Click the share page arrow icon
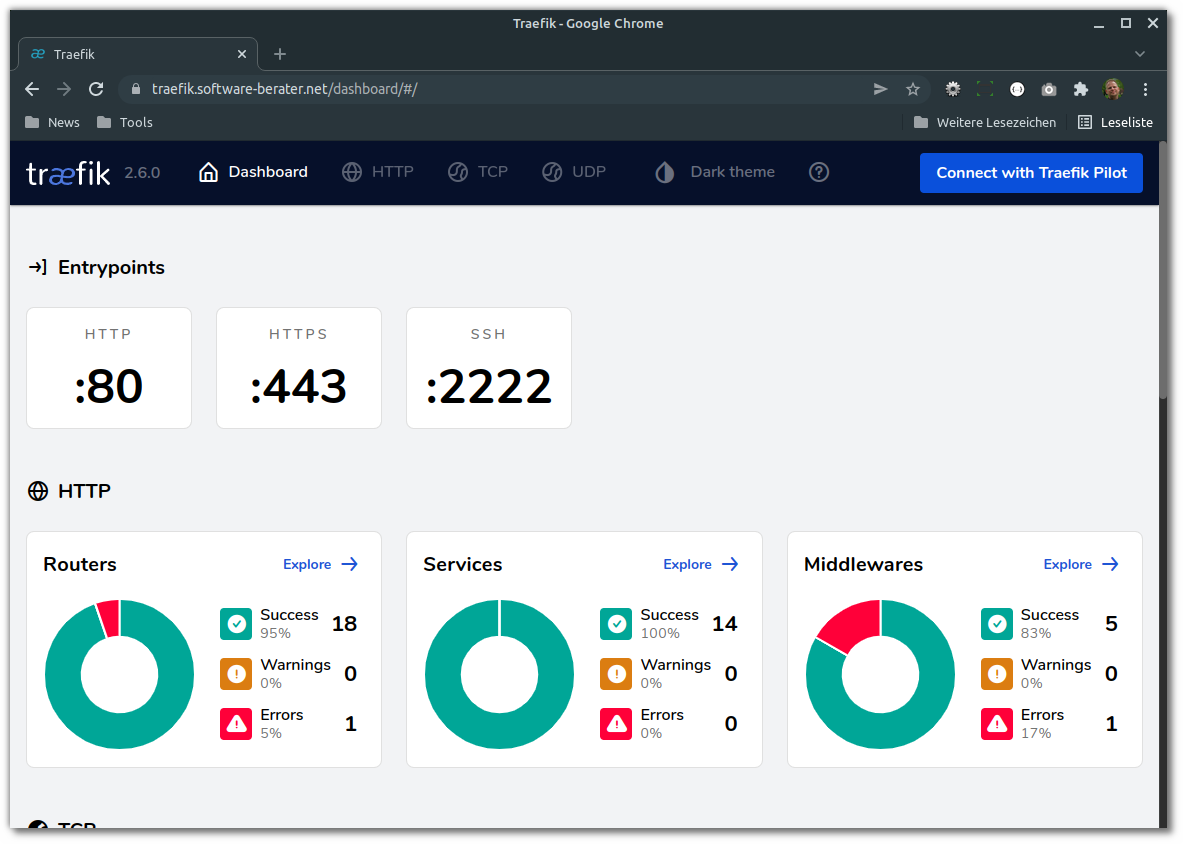Image resolution: width=1183 pixels, height=844 pixels. 880,89
